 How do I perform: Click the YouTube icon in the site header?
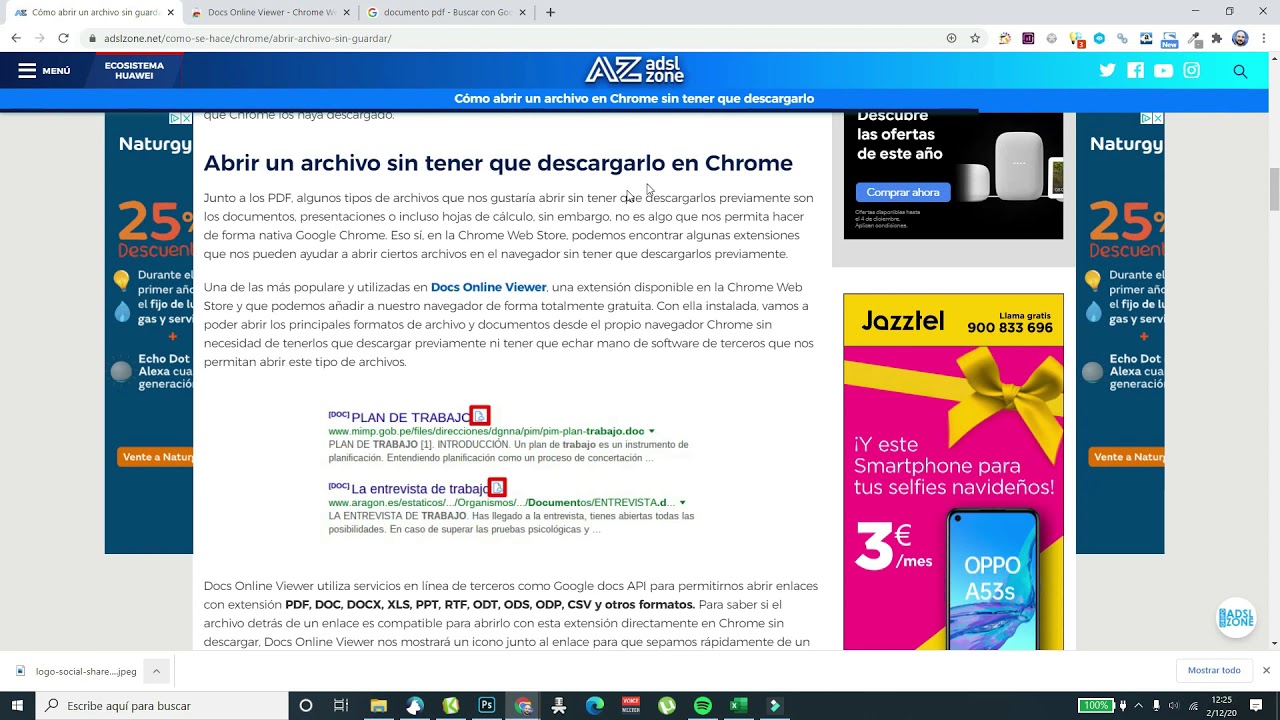tap(1163, 70)
